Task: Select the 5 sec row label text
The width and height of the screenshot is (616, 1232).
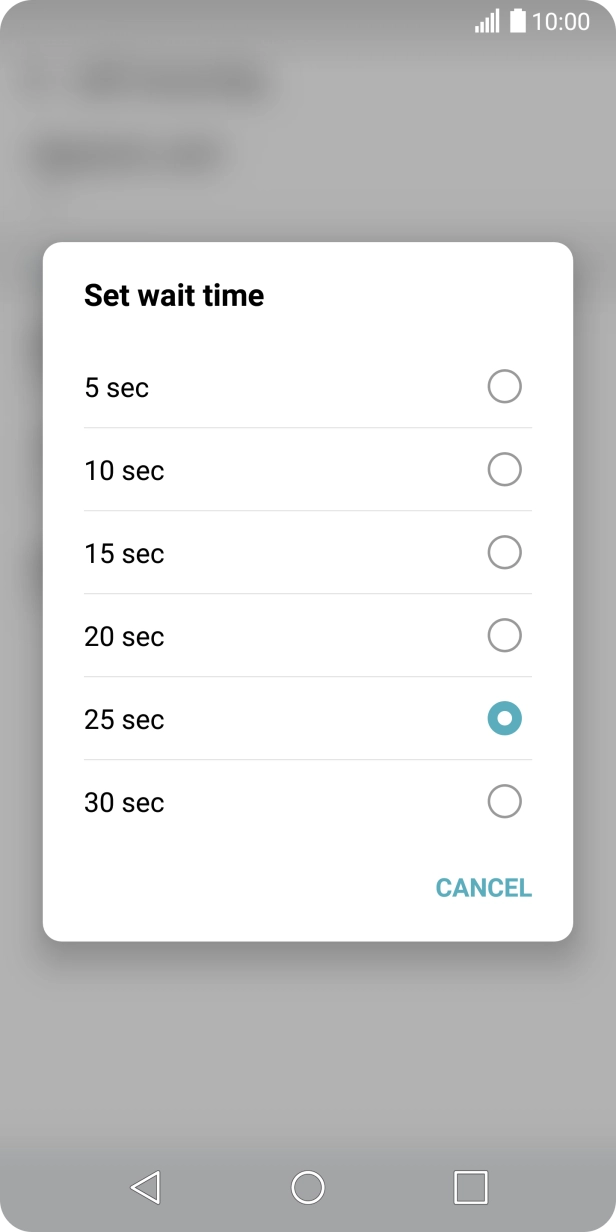Action: [x=117, y=386]
